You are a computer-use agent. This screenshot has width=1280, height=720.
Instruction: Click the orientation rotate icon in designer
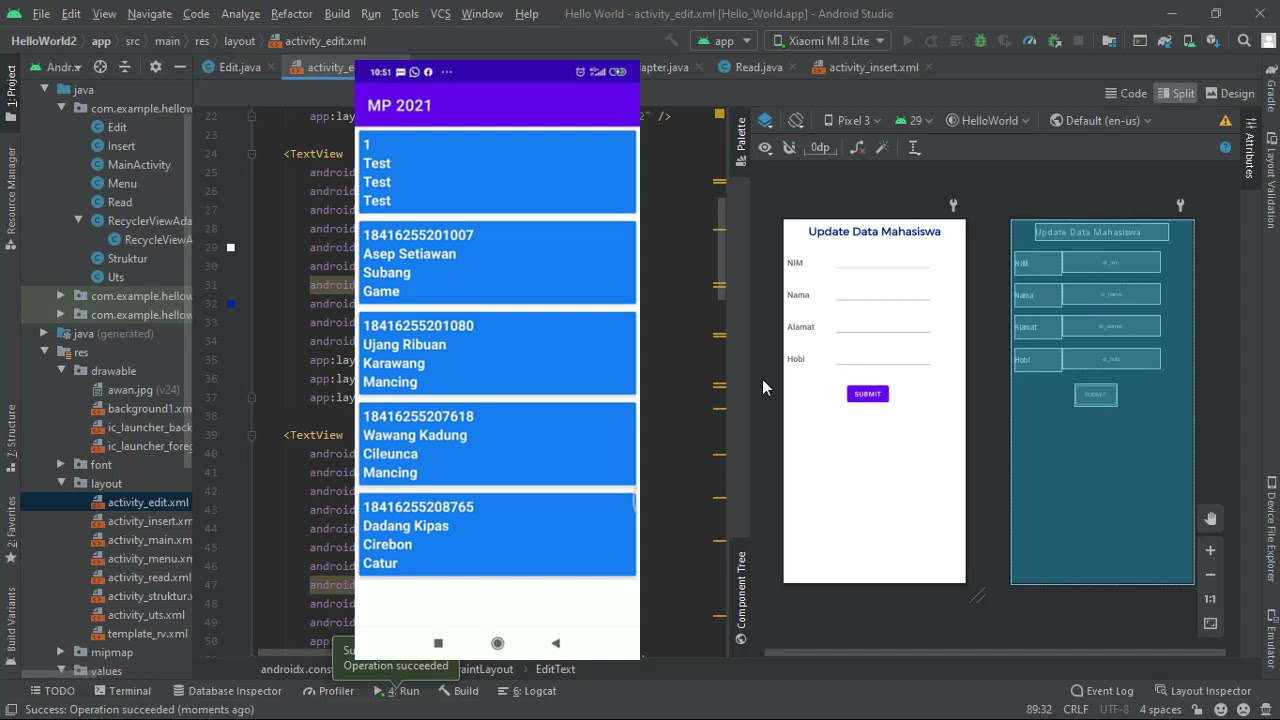tap(796, 120)
